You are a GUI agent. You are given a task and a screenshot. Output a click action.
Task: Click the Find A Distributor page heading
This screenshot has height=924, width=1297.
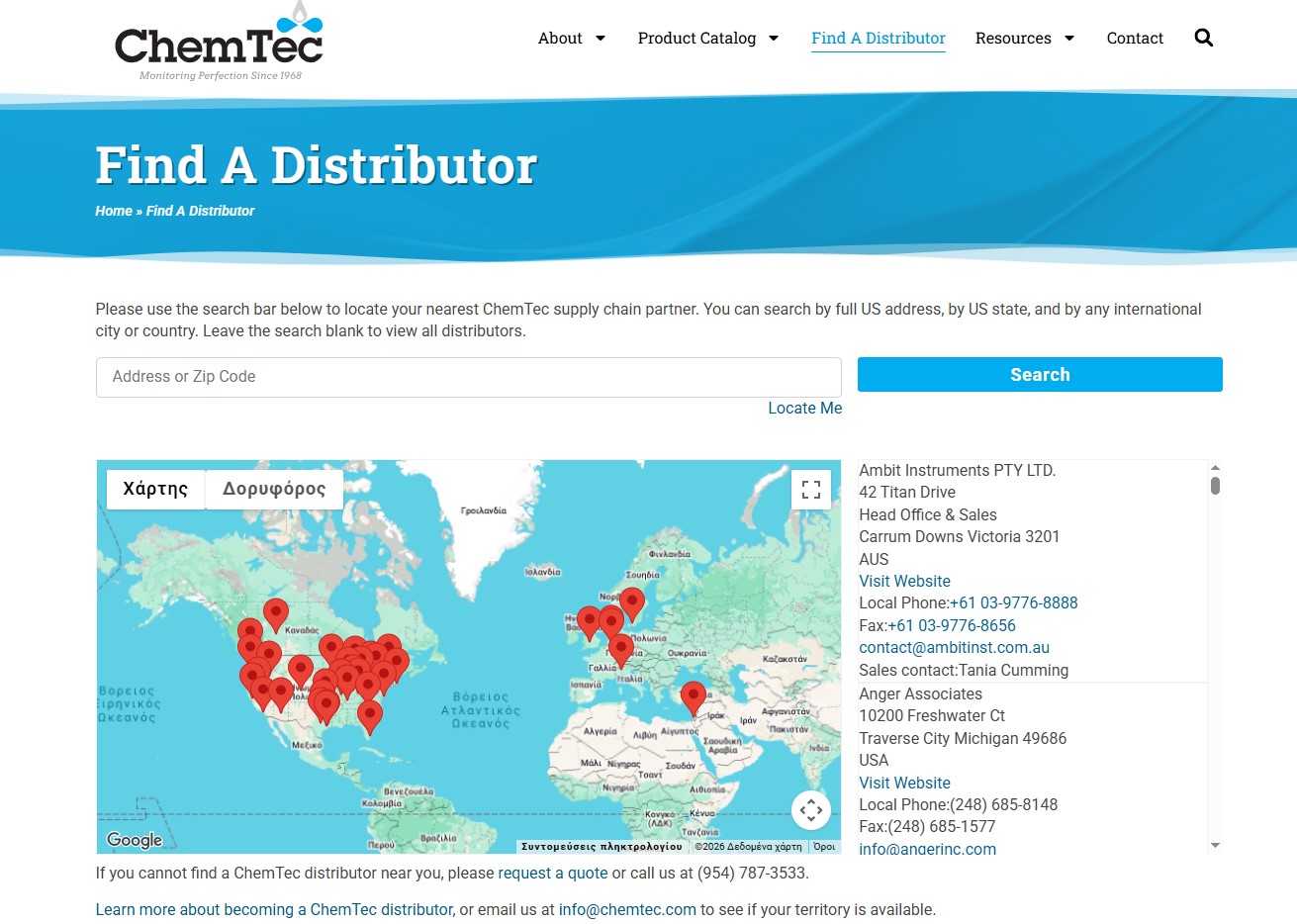(317, 165)
